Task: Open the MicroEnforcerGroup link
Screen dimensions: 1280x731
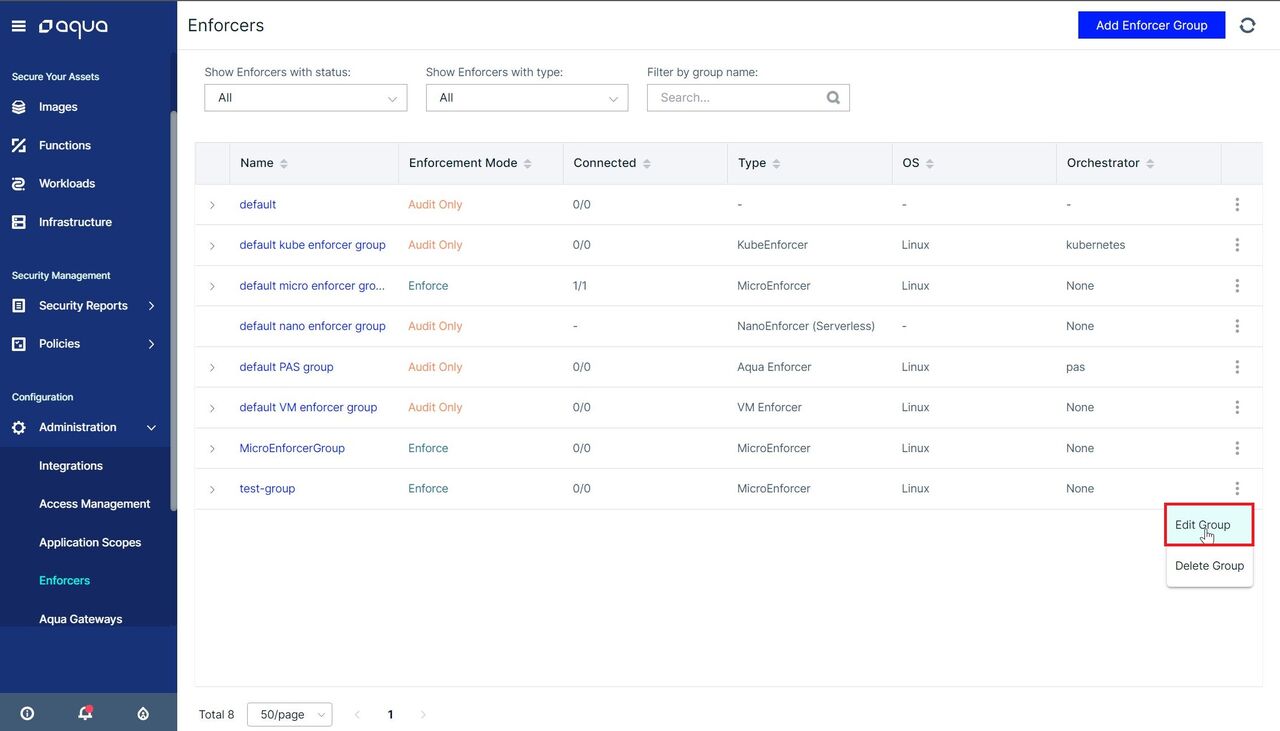Action: pyautogui.click(x=292, y=448)
